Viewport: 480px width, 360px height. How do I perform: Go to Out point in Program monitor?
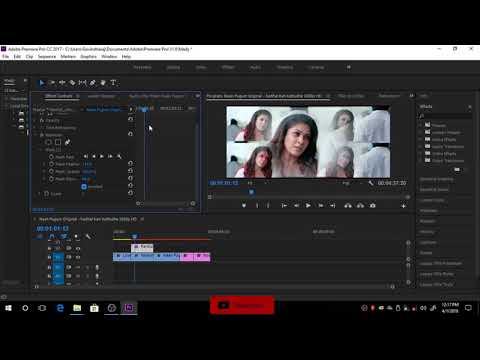[x=332, y=206]
